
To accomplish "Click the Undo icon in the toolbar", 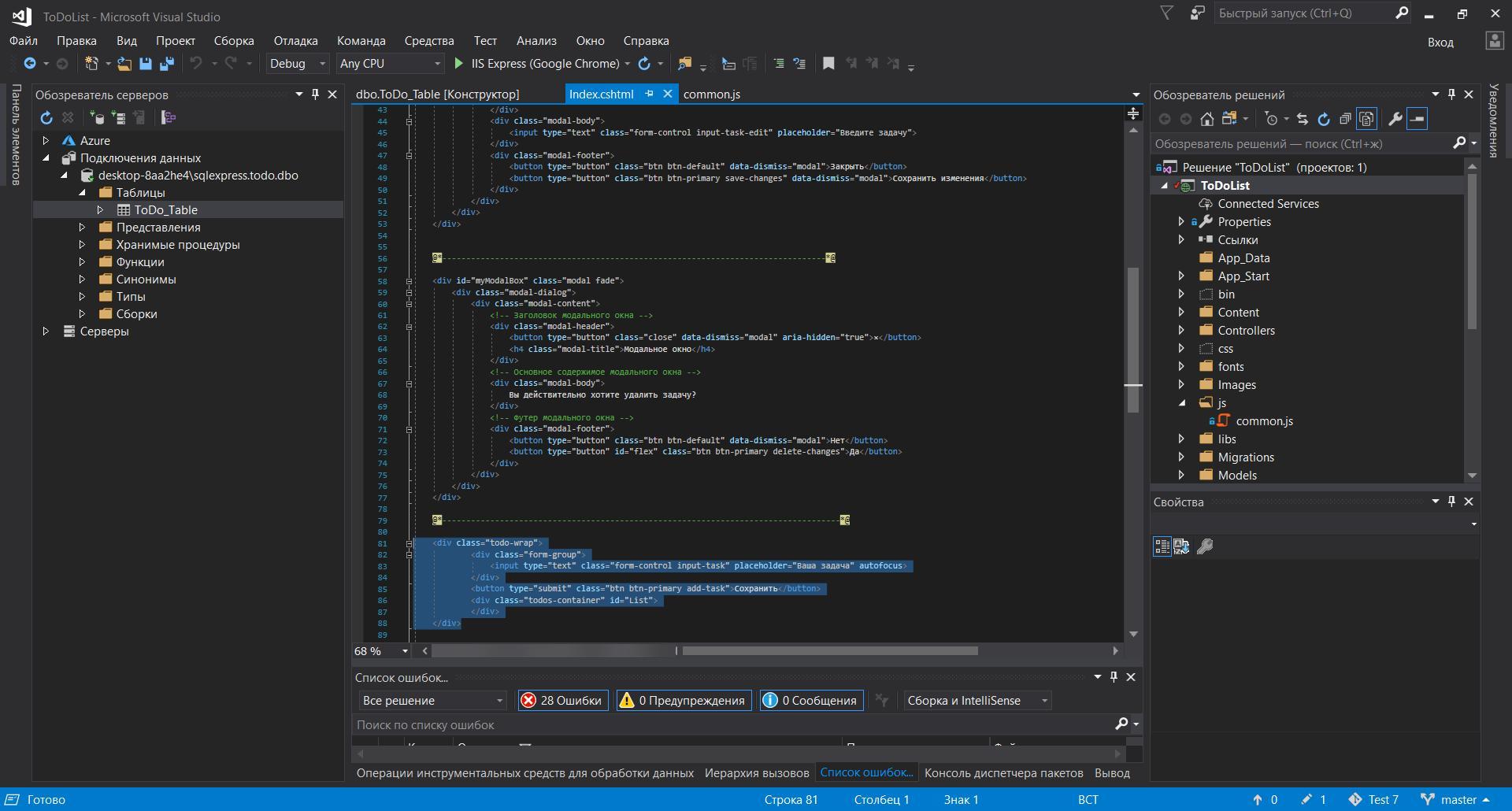I will click(x=196, y=64).
